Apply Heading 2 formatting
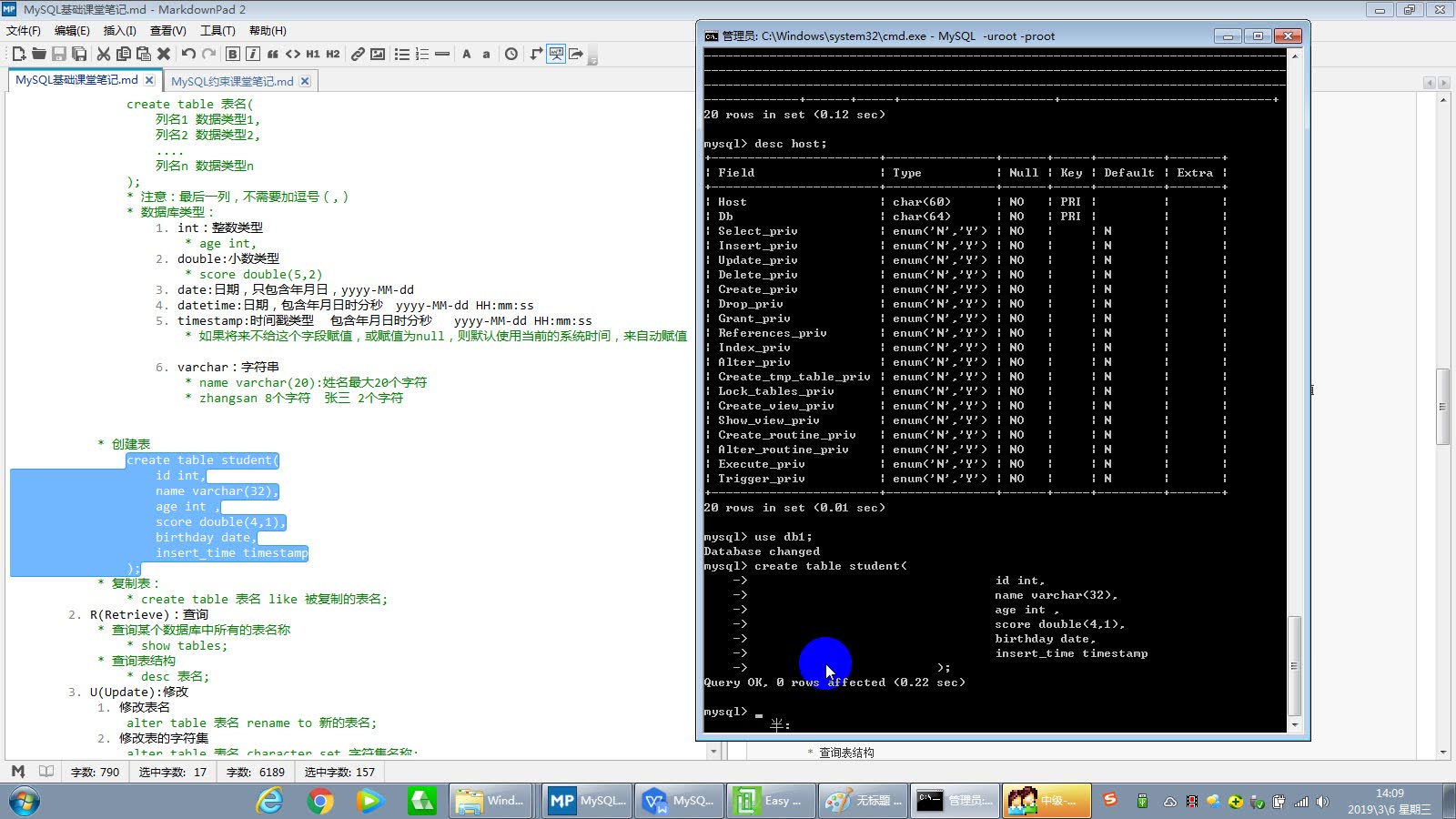The height and width of the screenshot is (819, 1456). [x=333, y=54]
